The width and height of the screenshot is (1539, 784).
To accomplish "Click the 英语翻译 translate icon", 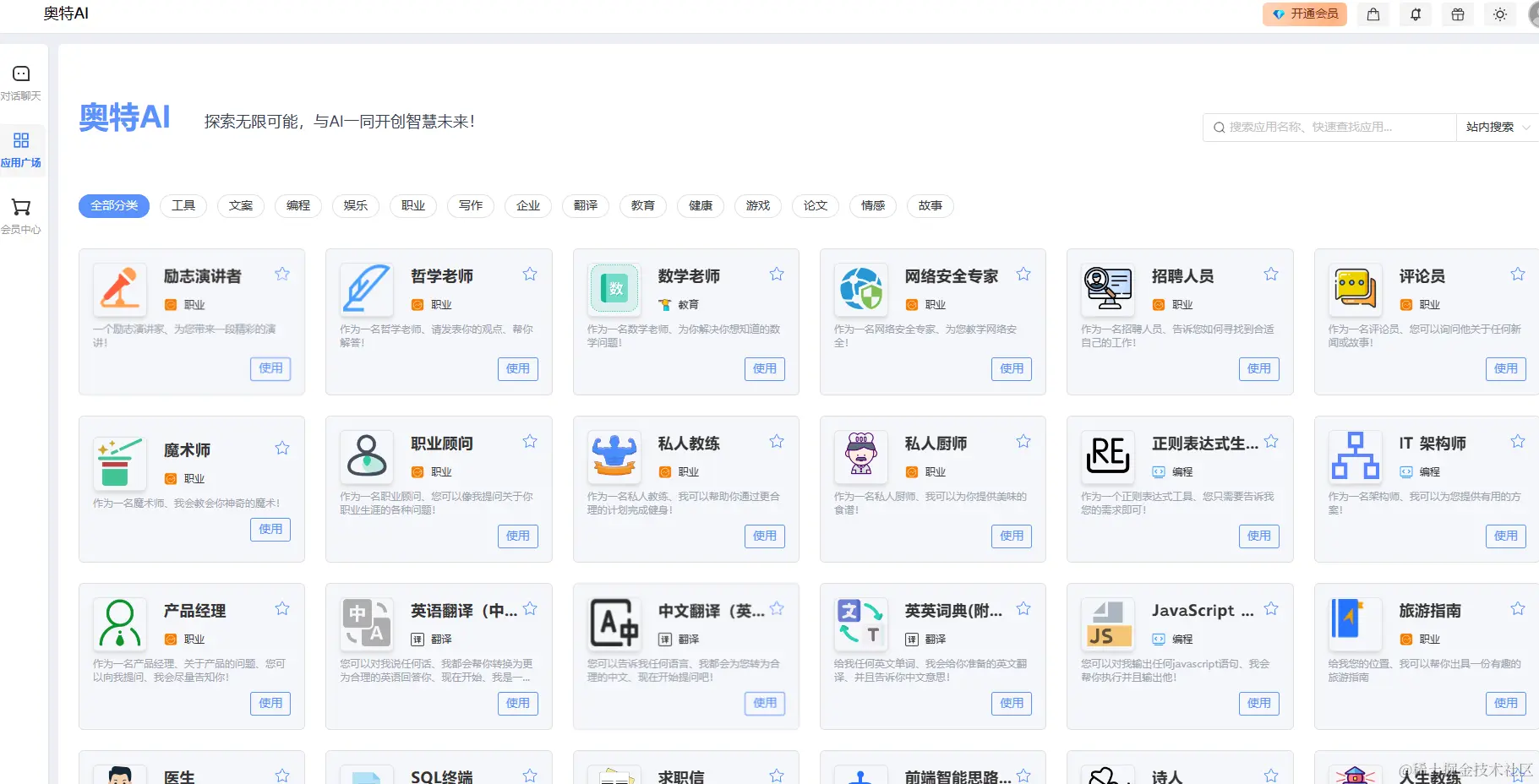I will click(368, 623).
